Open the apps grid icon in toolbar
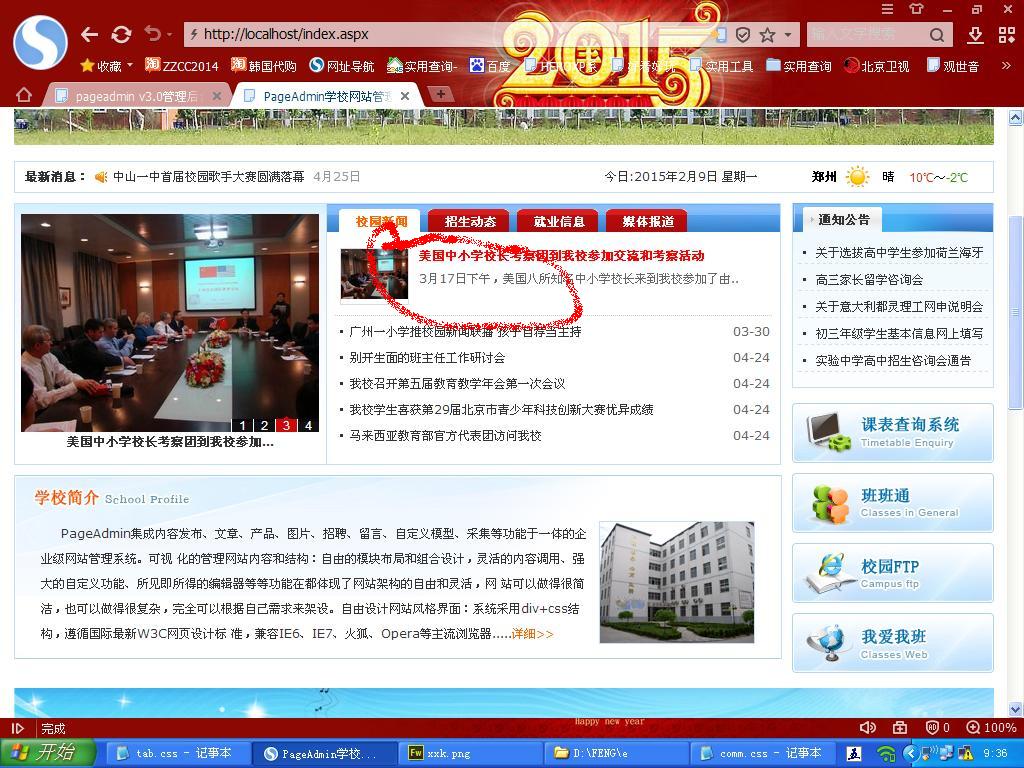Screen dimensions: 1024x768 1007,35
